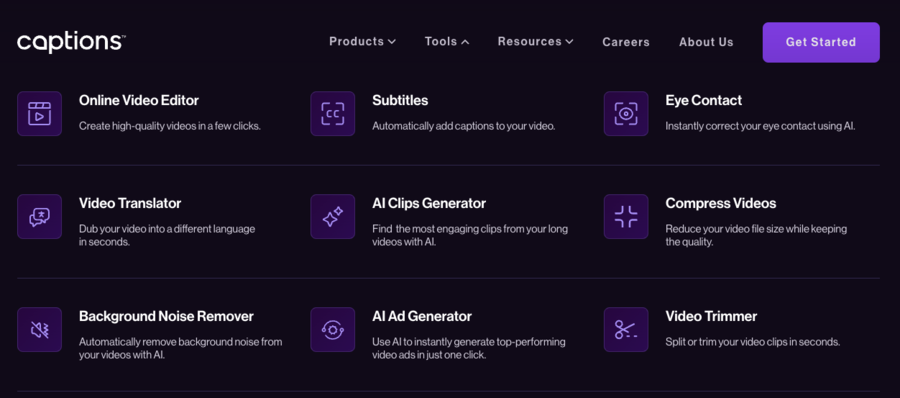
Task: Open the Compress Videos title link
Action: (x=721, y=203)
